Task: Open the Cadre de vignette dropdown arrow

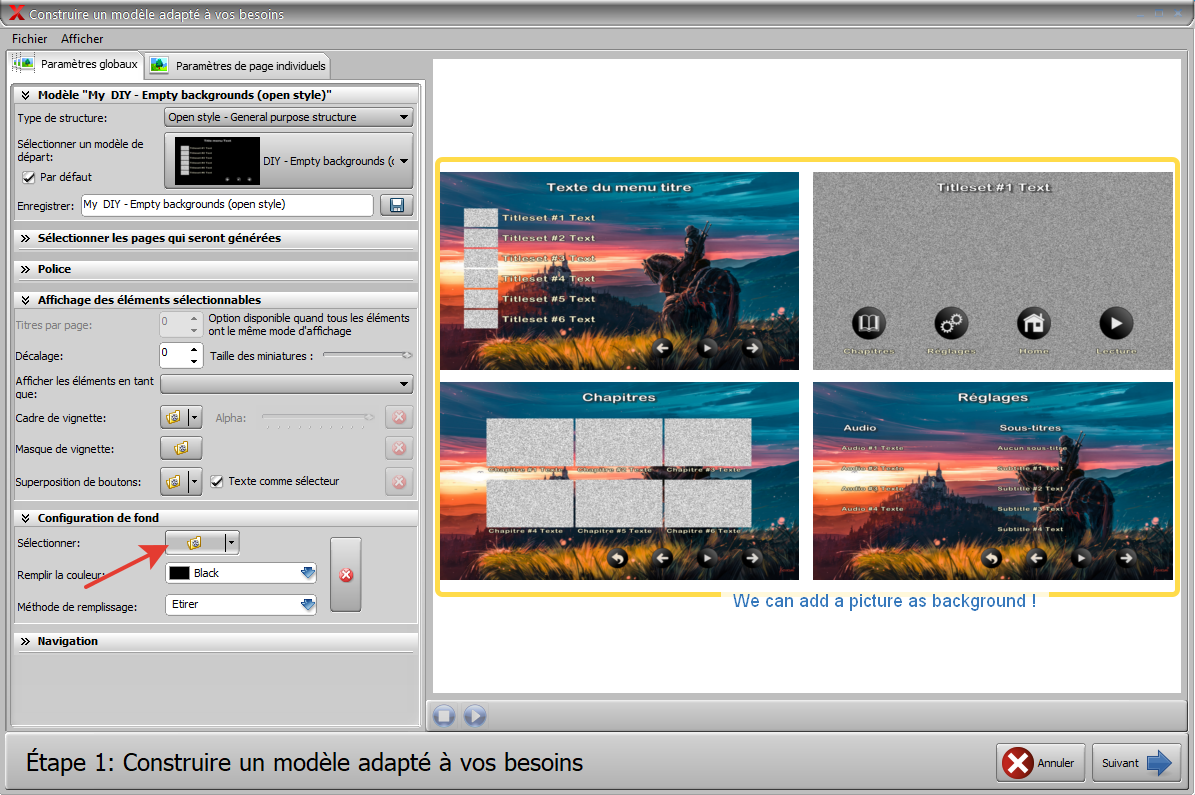Action: click(194, 418)
